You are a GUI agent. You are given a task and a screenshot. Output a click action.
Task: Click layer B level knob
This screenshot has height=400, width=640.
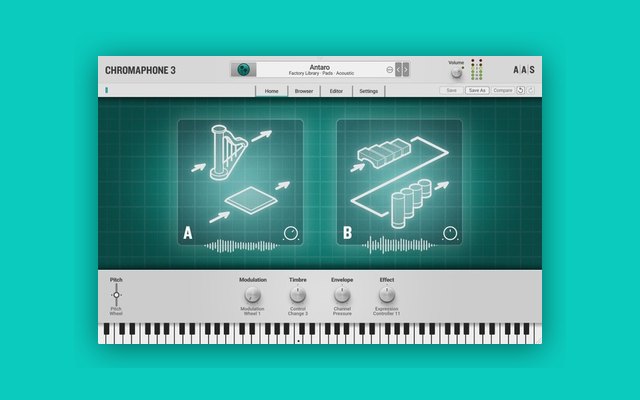pyautogui.click(x=450, y=233)
